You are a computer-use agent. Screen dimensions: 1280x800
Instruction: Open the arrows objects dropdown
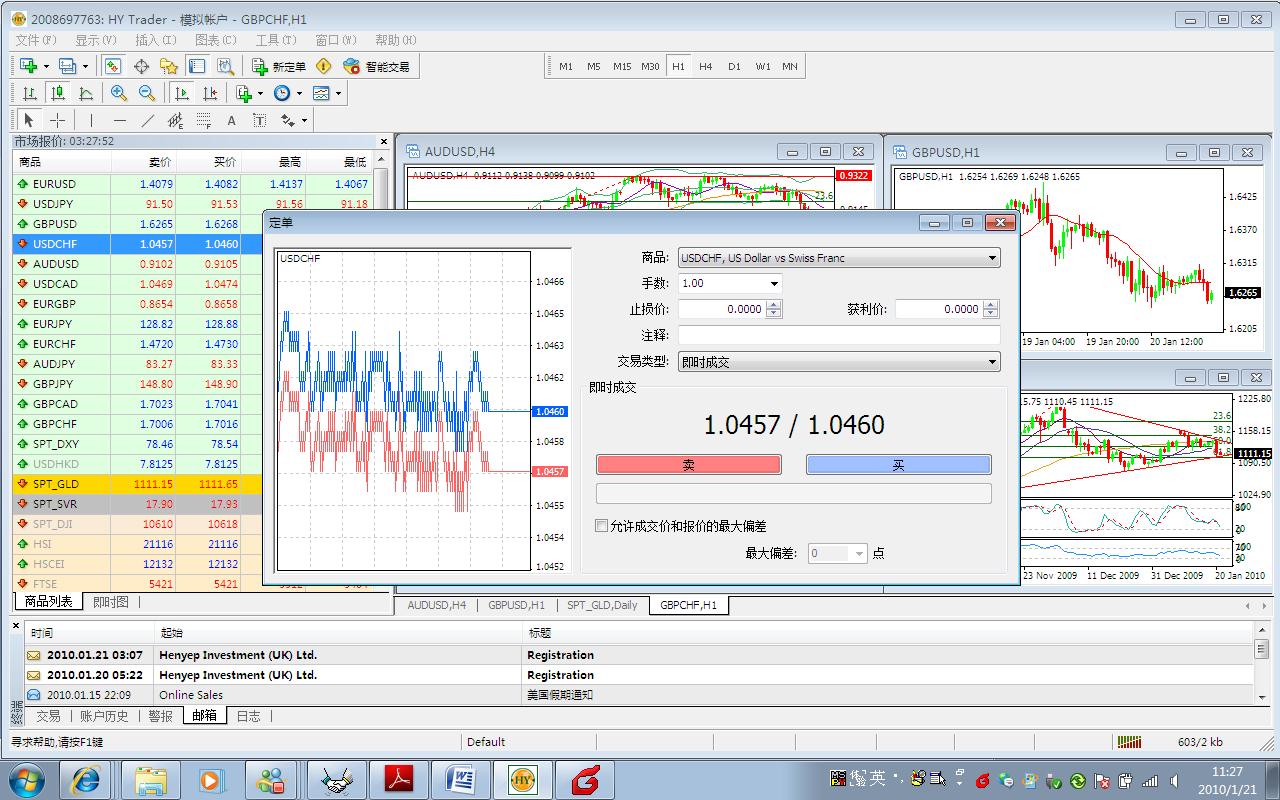tap(293, 120)
